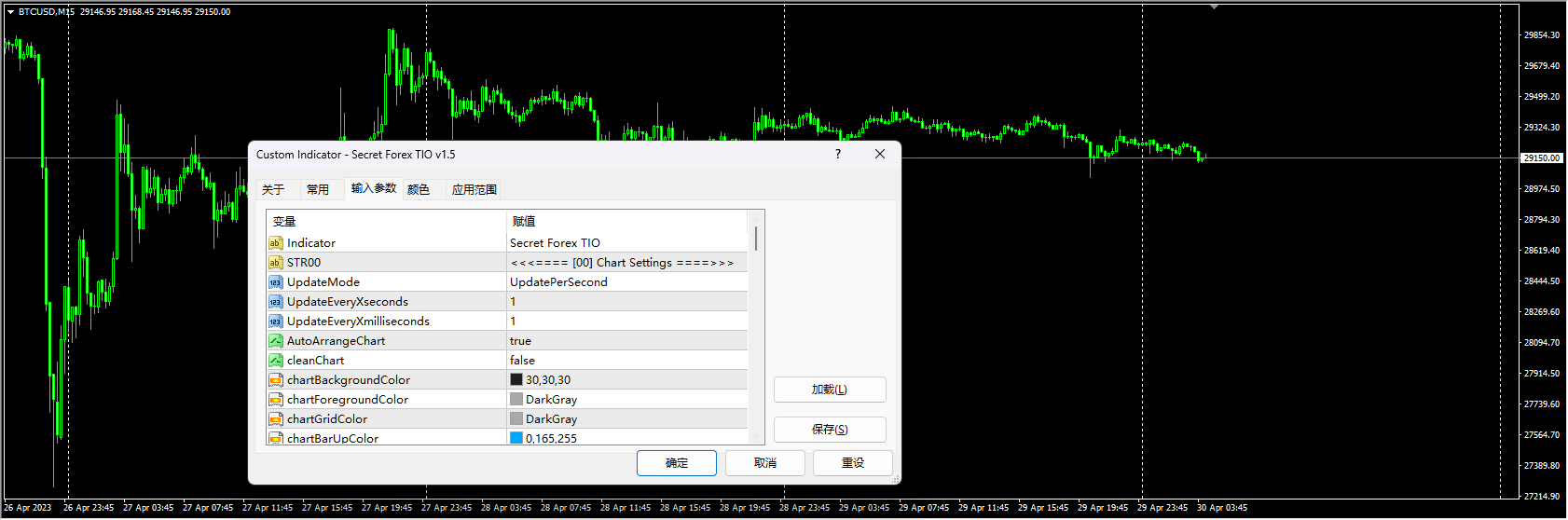The image size is (1568, 520).
Task: Click the chart shift triangle marker
Action: pyautogui.click(x=1214, y=7)
